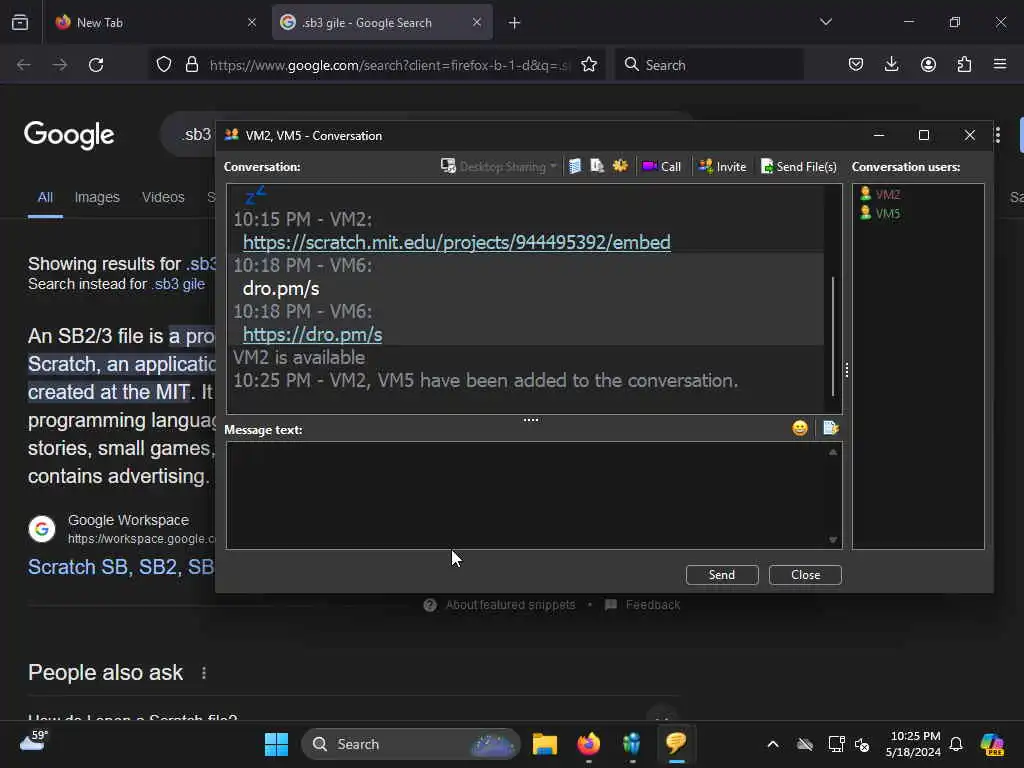Viewport: 1024px width, 768px height.
Task: Click the tracking protection shield icon
Action: pos(164,65)
